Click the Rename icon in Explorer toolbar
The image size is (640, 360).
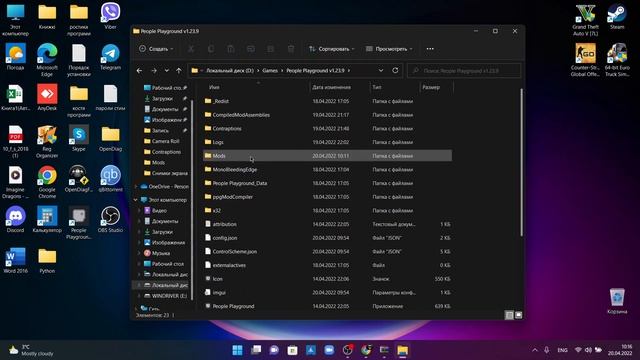click(x=251, y=49)
